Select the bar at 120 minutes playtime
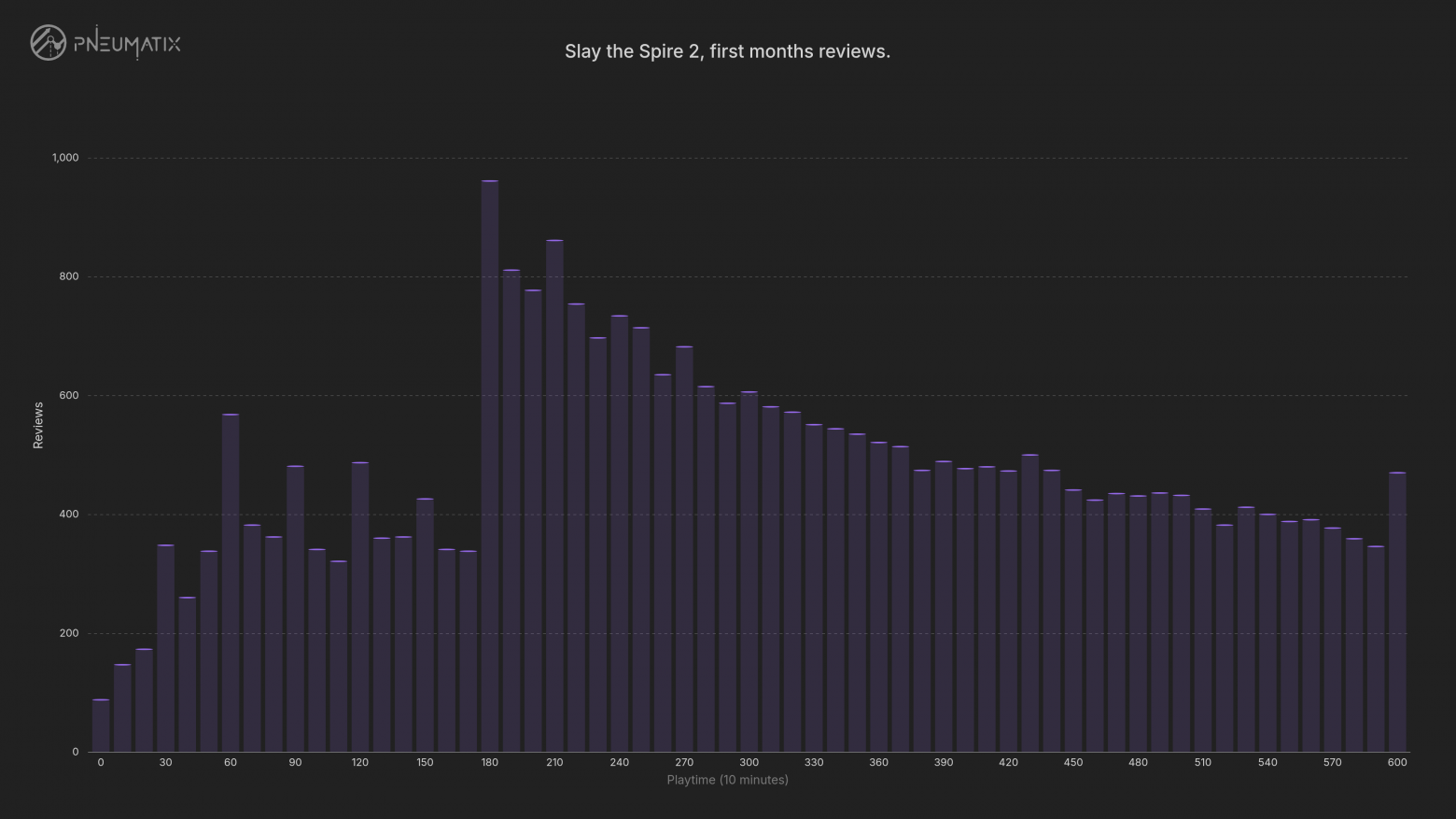1456x819 pixels. (x=360, y=607)
